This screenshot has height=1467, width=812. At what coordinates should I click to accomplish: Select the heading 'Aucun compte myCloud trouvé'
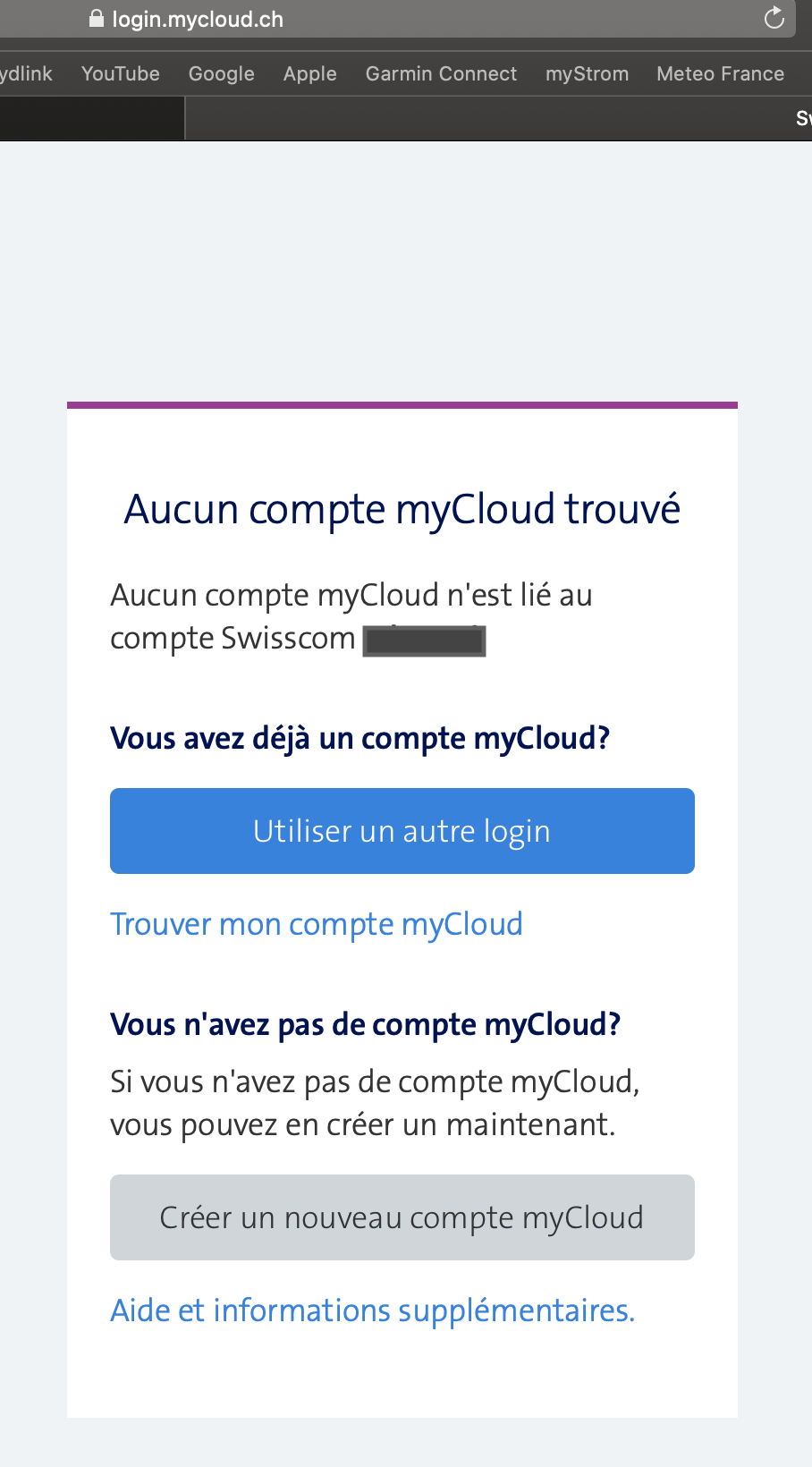(402, 508)
